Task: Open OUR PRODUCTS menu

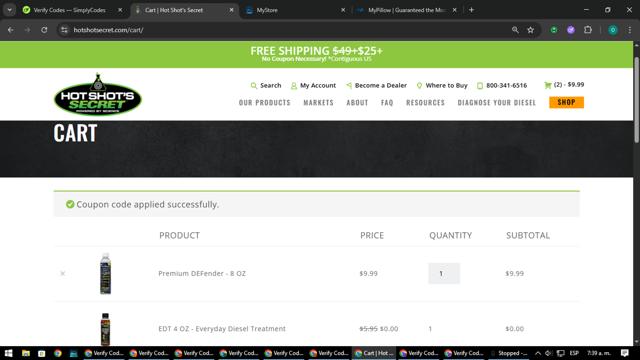Action: click(264, 102)
